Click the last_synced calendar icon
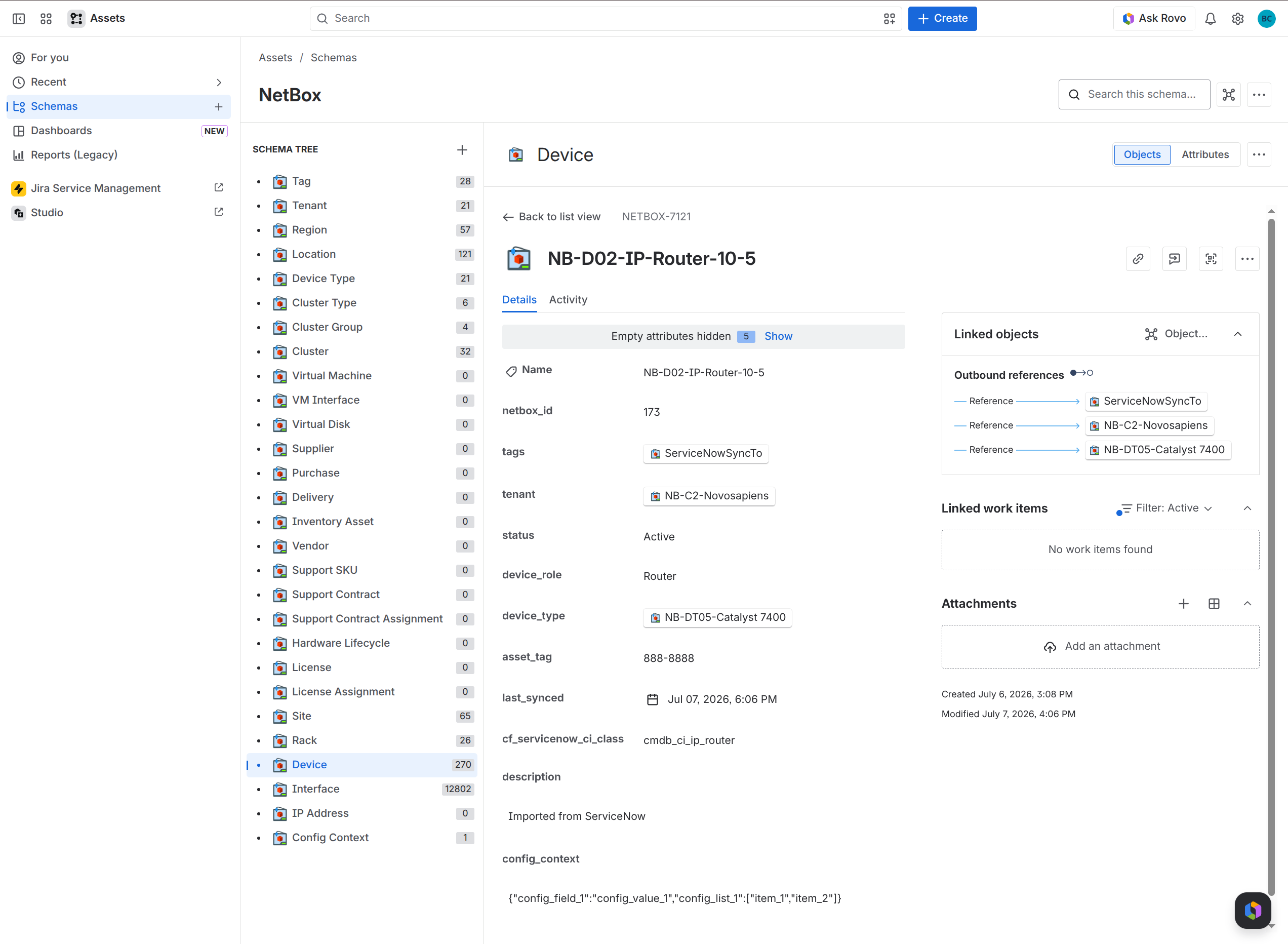Screen dimensions: 1288x944 [x=652, y=700]
